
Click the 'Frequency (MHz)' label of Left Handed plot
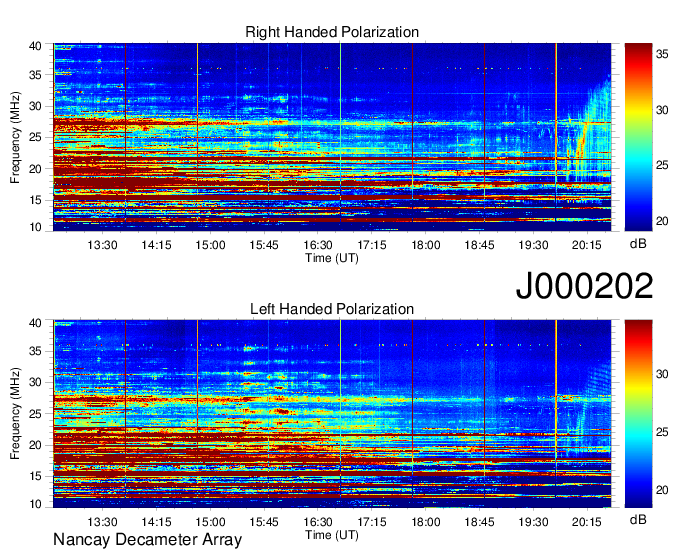[x=15, y=414]
